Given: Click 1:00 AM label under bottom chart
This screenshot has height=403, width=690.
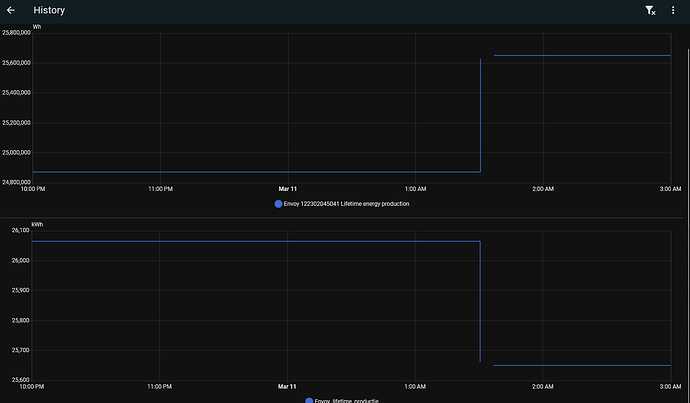Looking at the screenshot, I should [x=415, y=387].
